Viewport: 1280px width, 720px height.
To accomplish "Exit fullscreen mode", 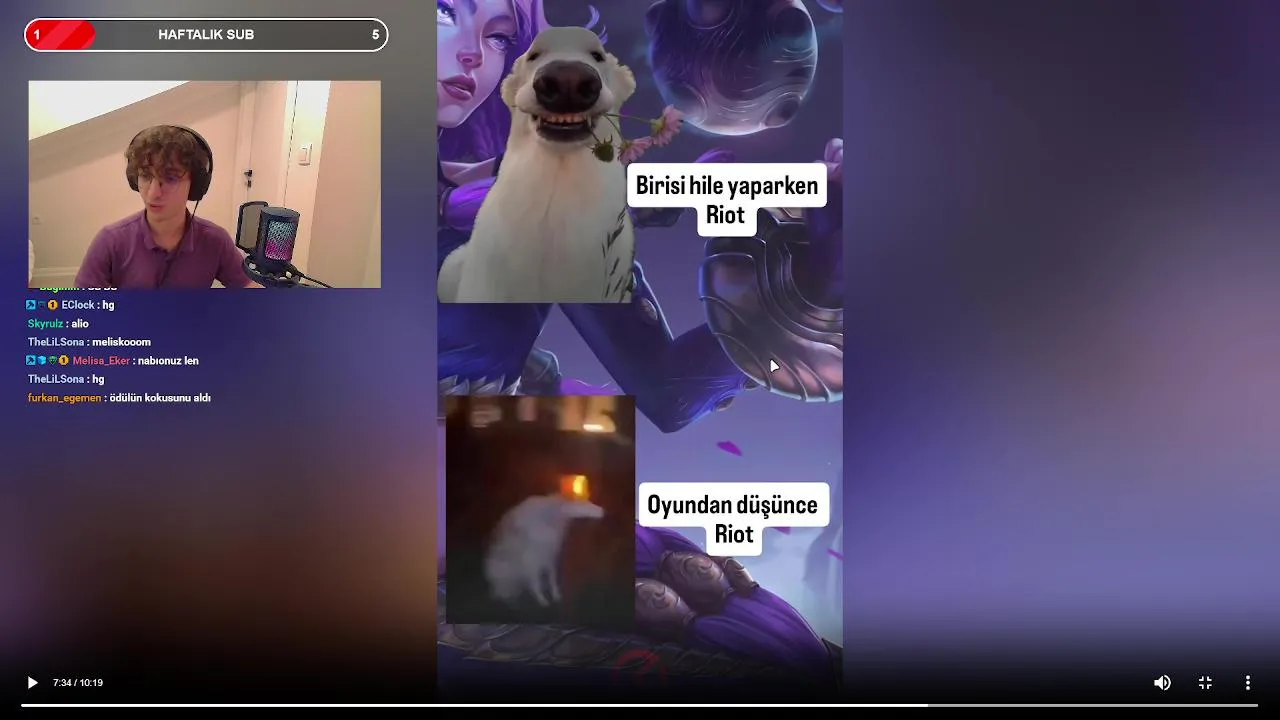I will click(x=1205, y=683).
